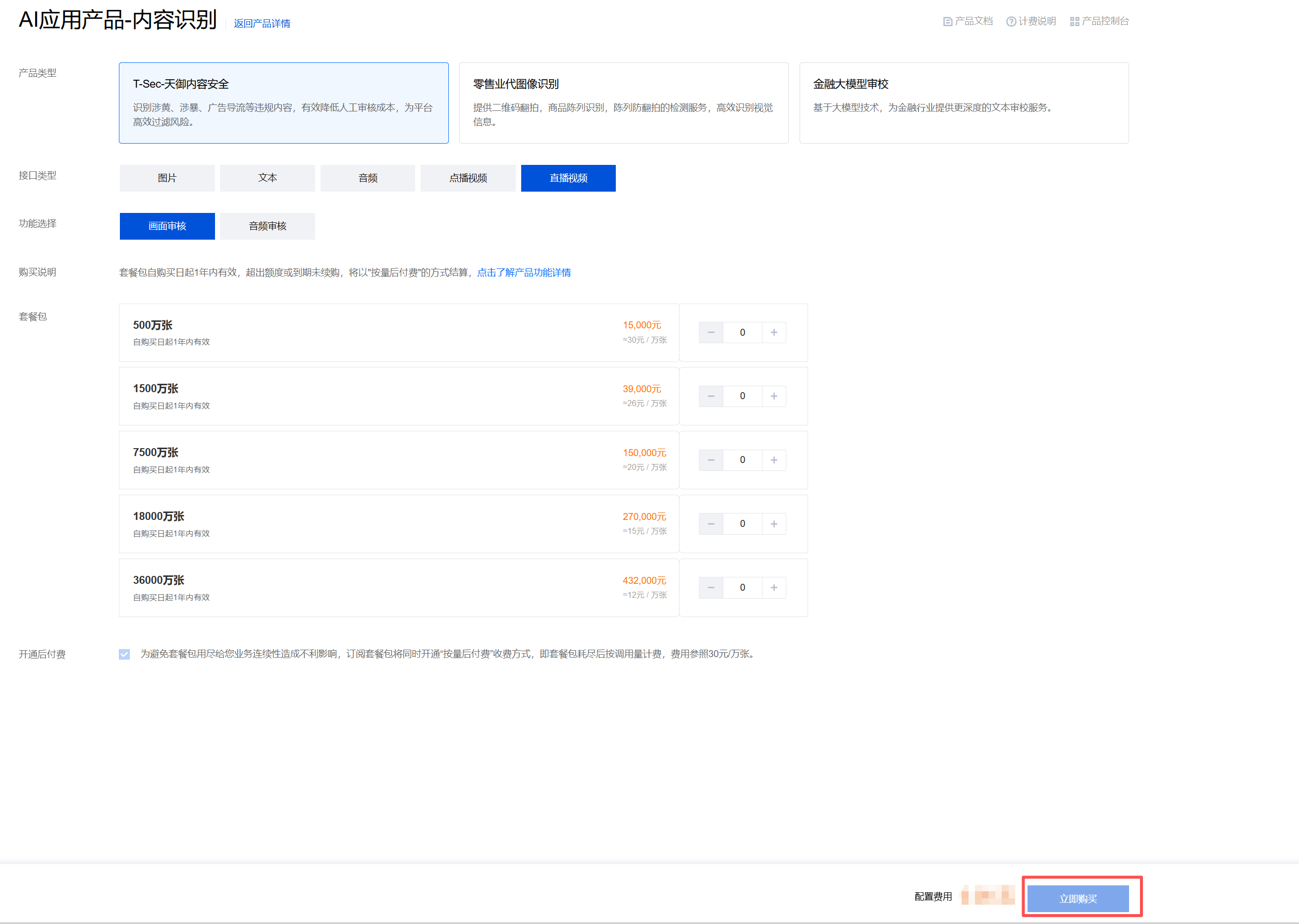1299x924 pixels.
Task: Open 产品控制台 grid icon link
Action: point(1075,22)
